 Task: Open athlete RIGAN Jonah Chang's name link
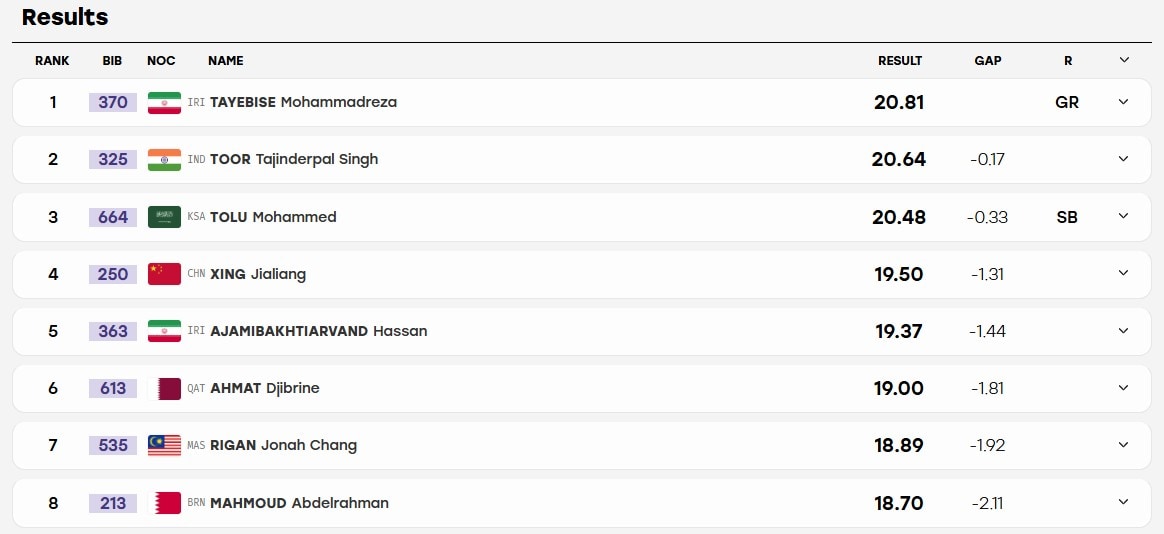284,446
